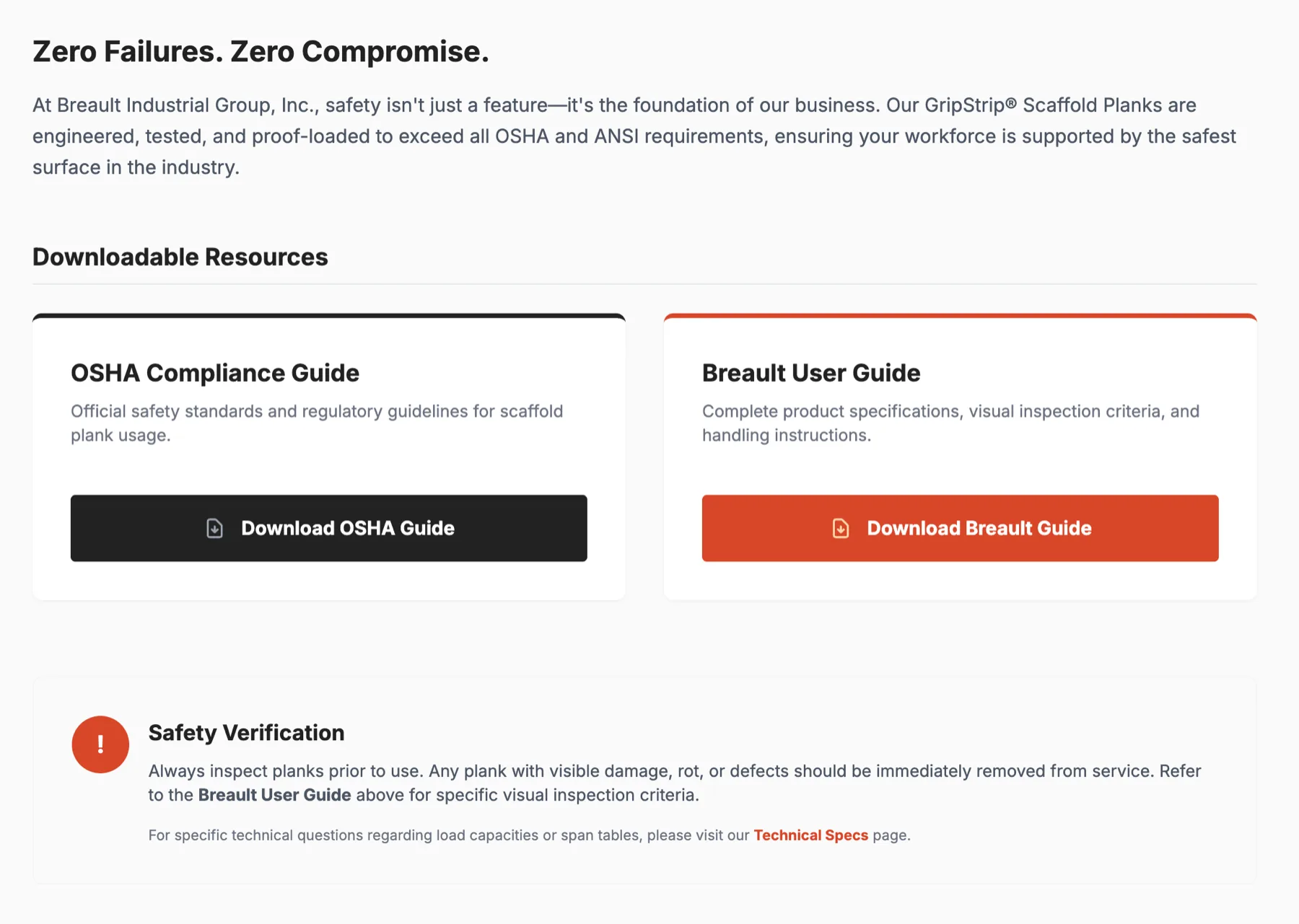Select the Downloadable Resources heading

[180, 257]
